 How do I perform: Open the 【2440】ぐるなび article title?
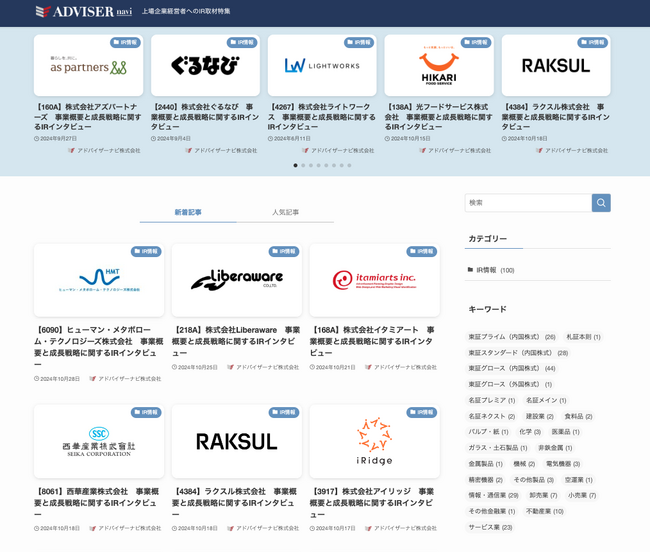click(x=205, y=117)
